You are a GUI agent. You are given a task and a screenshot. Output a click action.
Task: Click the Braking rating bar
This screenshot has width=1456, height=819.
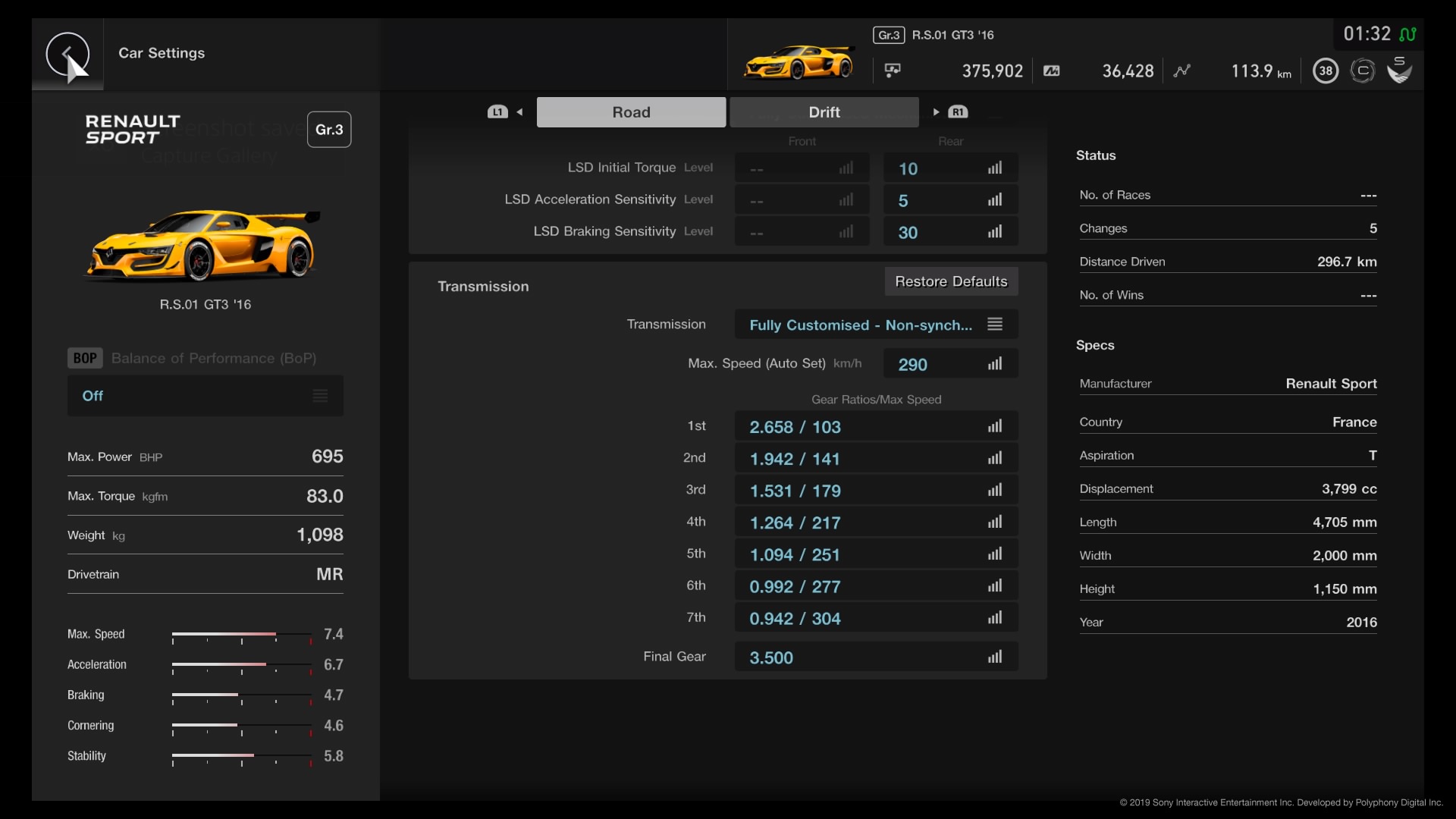pyautogui.click(x=242, y=696)
